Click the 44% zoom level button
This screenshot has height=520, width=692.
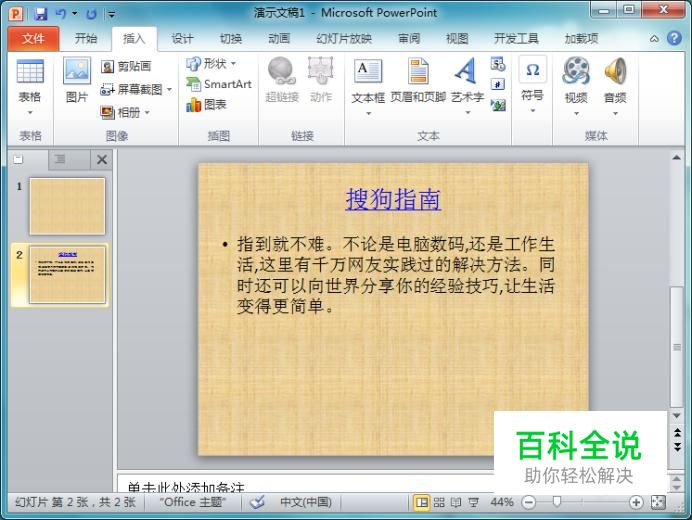coord(501,502)
